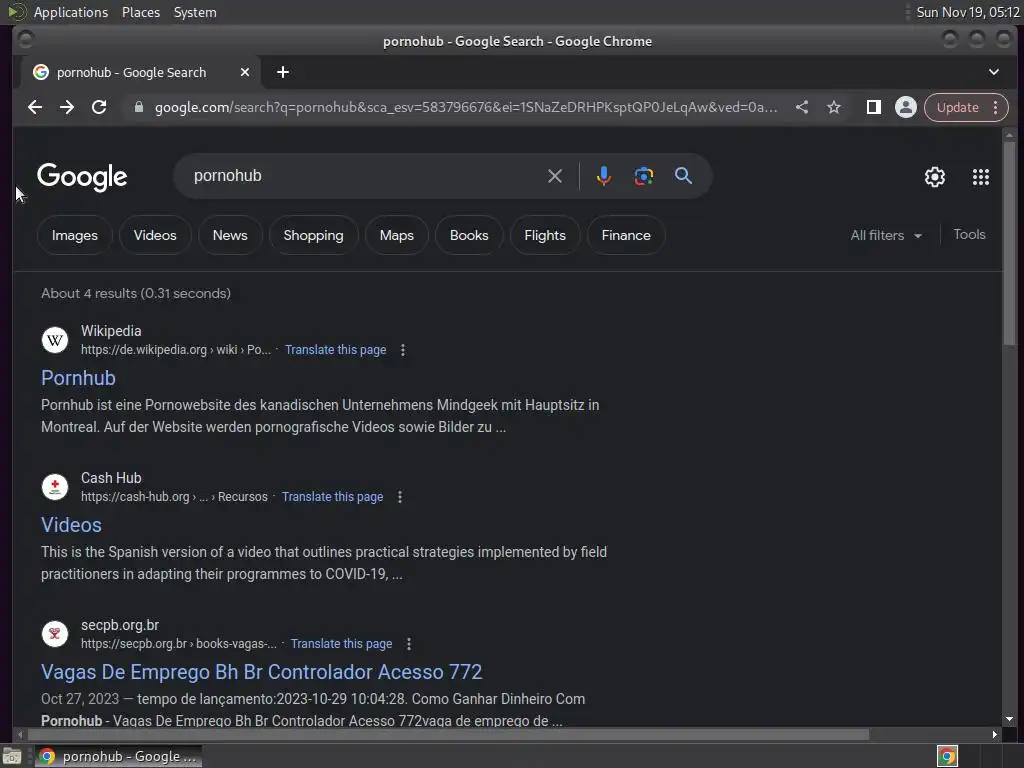Submit search with the magnifier icon

(683, 176)
